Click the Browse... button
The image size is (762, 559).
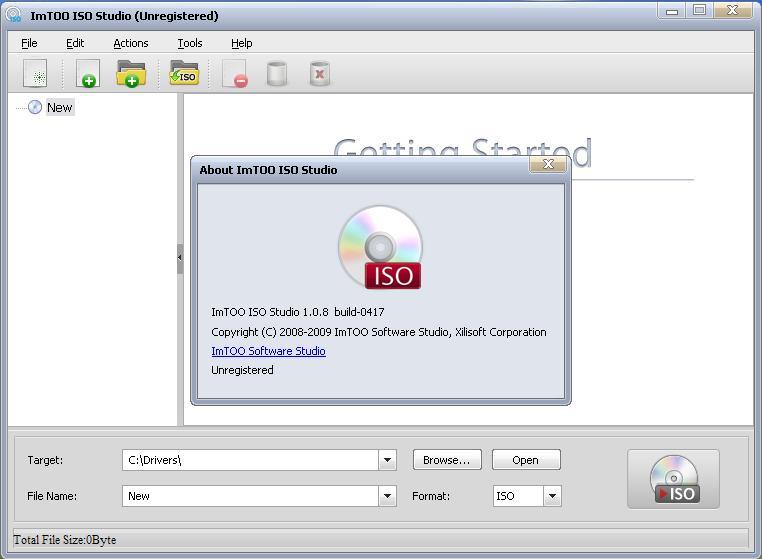(x=447, y=460)
